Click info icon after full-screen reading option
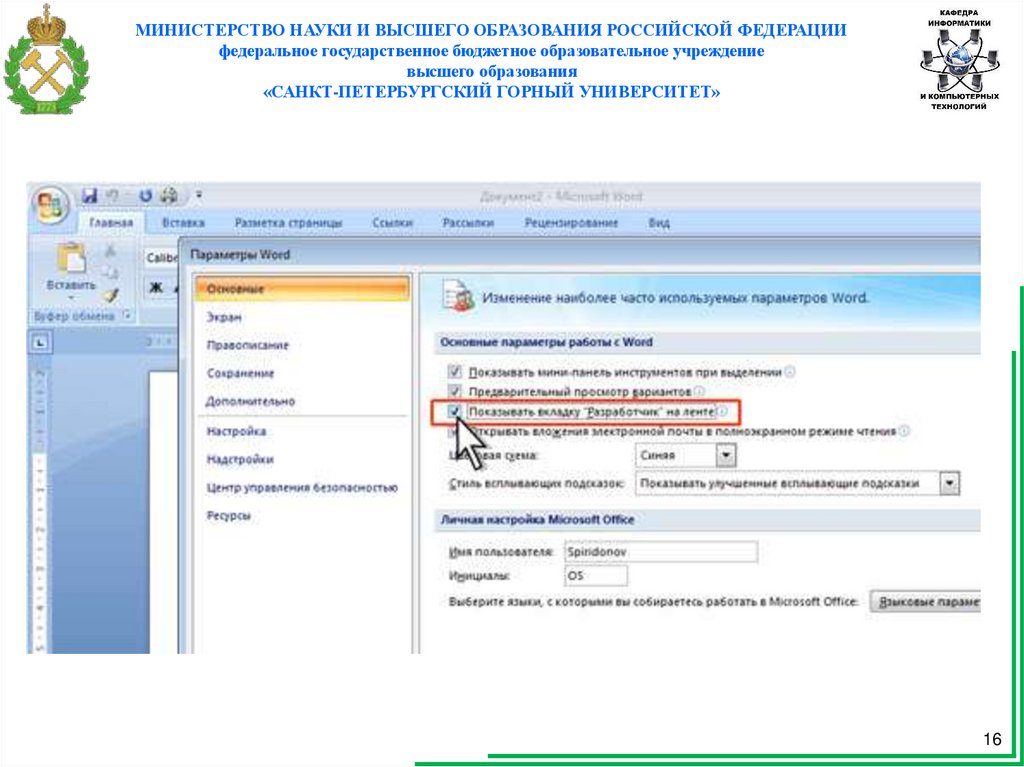The width and height of the screenshot is (1024, 767). [904, 431]
